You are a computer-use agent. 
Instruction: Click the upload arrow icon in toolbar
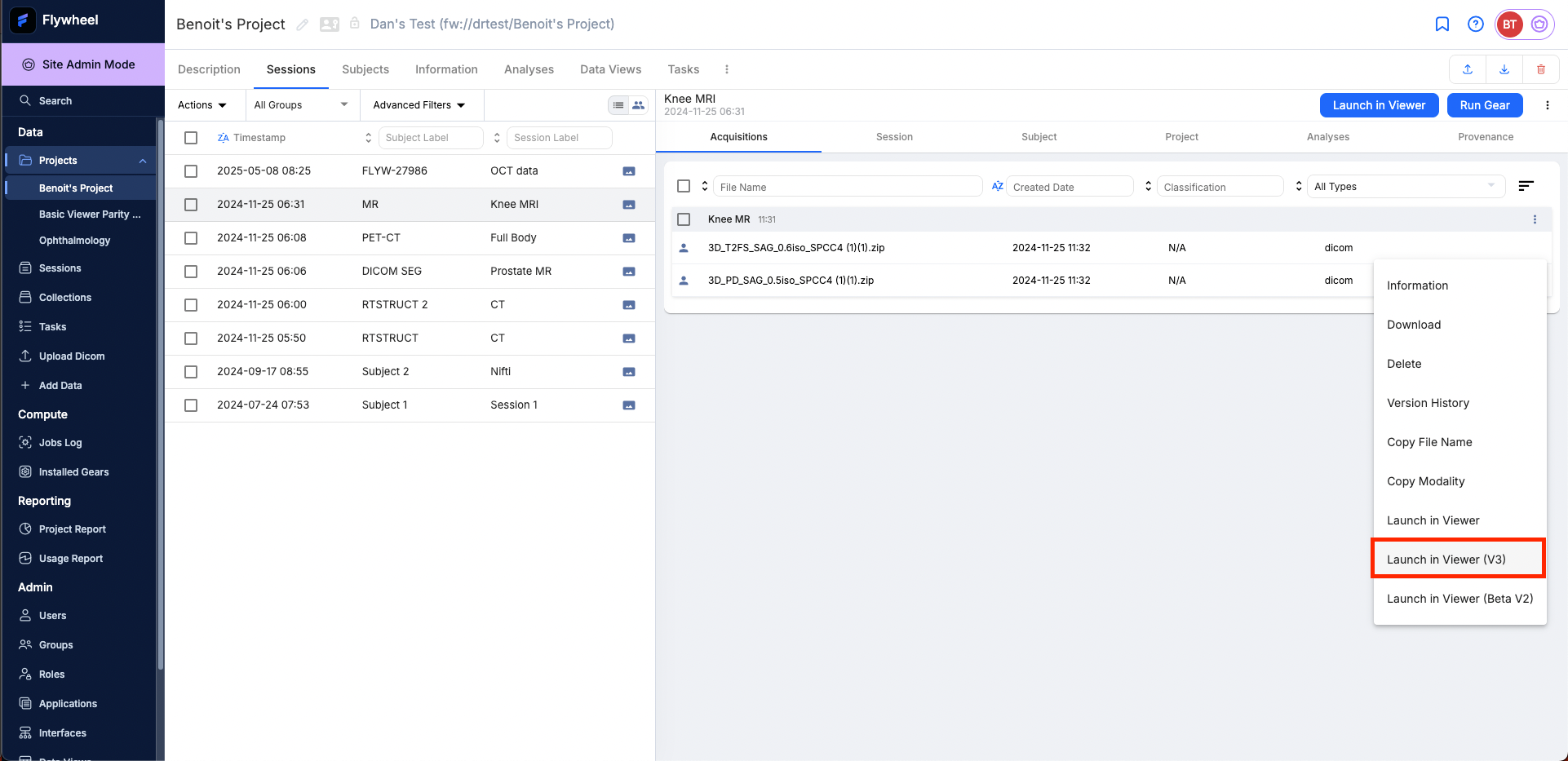click(x=1468, y=69)
